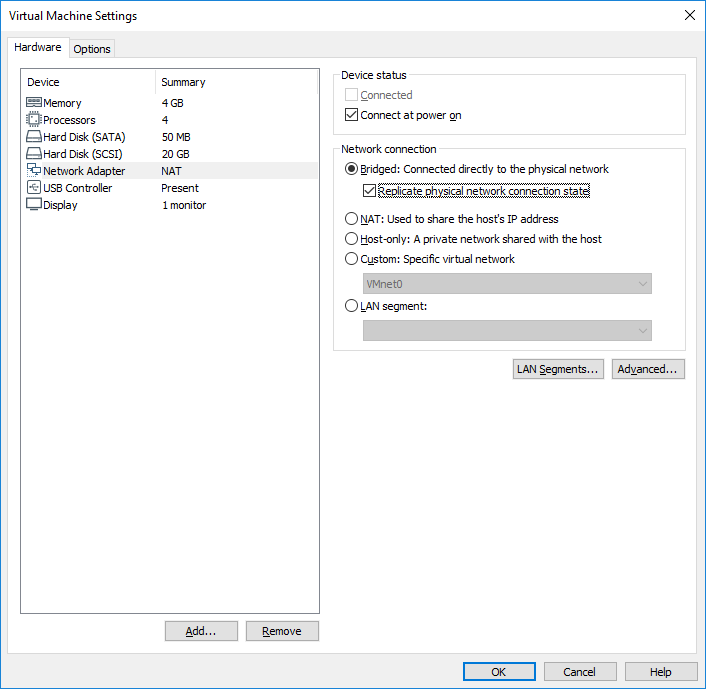Choose NAT network connection
The width and height of the screenshot is (706, 689).
coord(351,219)
